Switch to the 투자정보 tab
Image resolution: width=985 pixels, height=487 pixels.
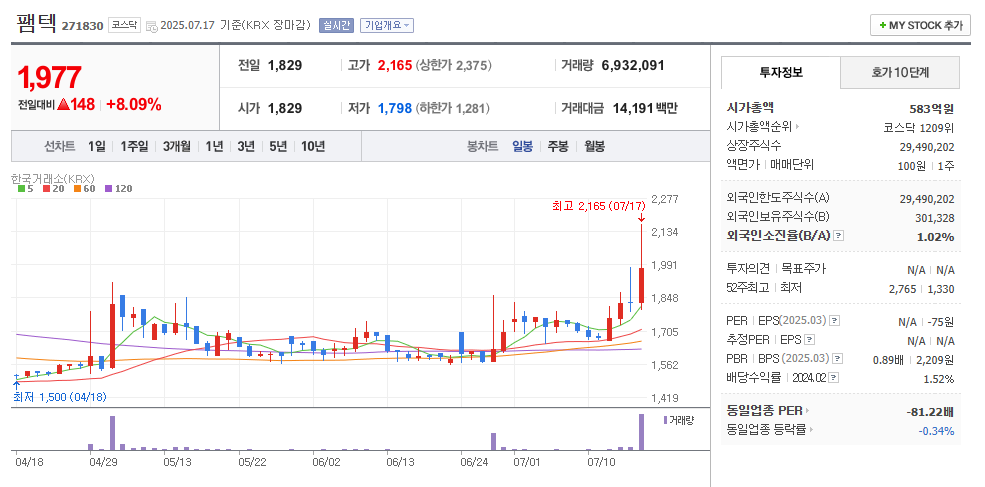click(x=781, y=72)
